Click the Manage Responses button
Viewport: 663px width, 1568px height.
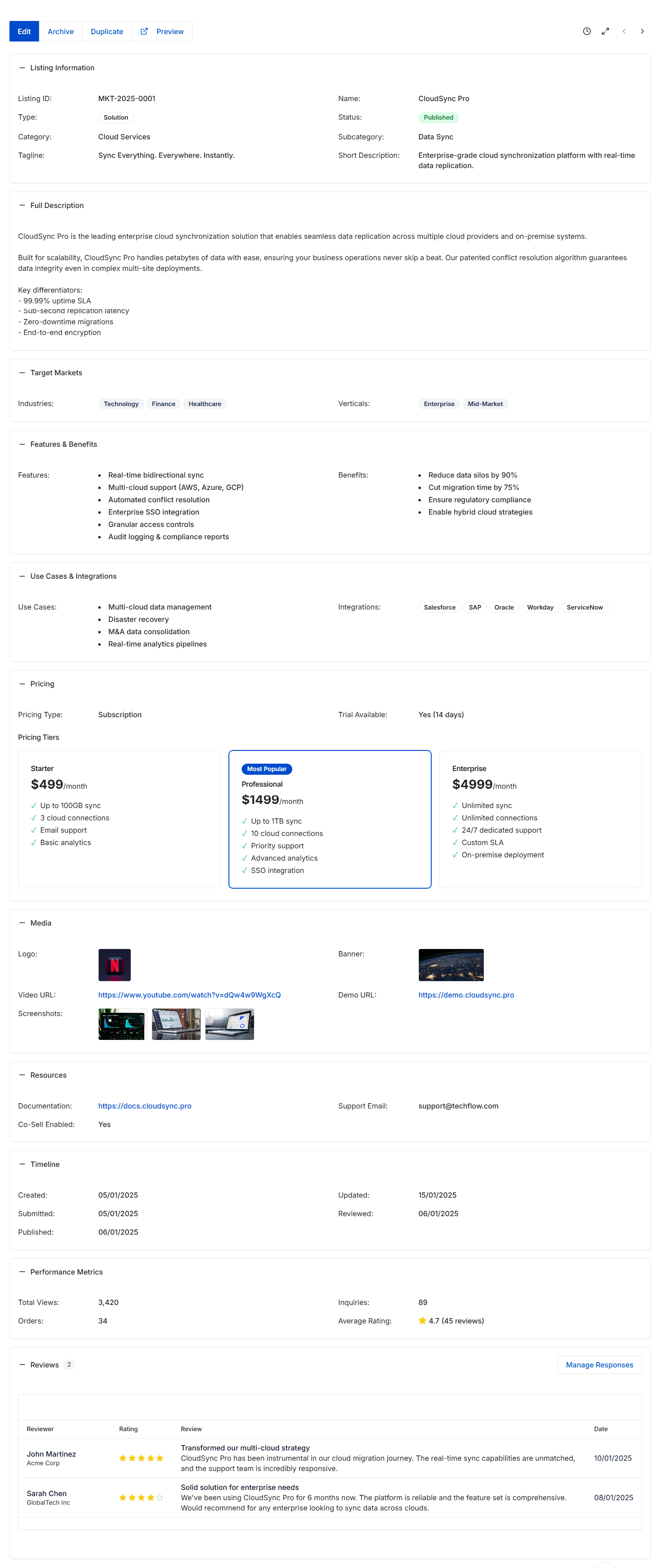pyautogui.click(x=599, y=1365)
